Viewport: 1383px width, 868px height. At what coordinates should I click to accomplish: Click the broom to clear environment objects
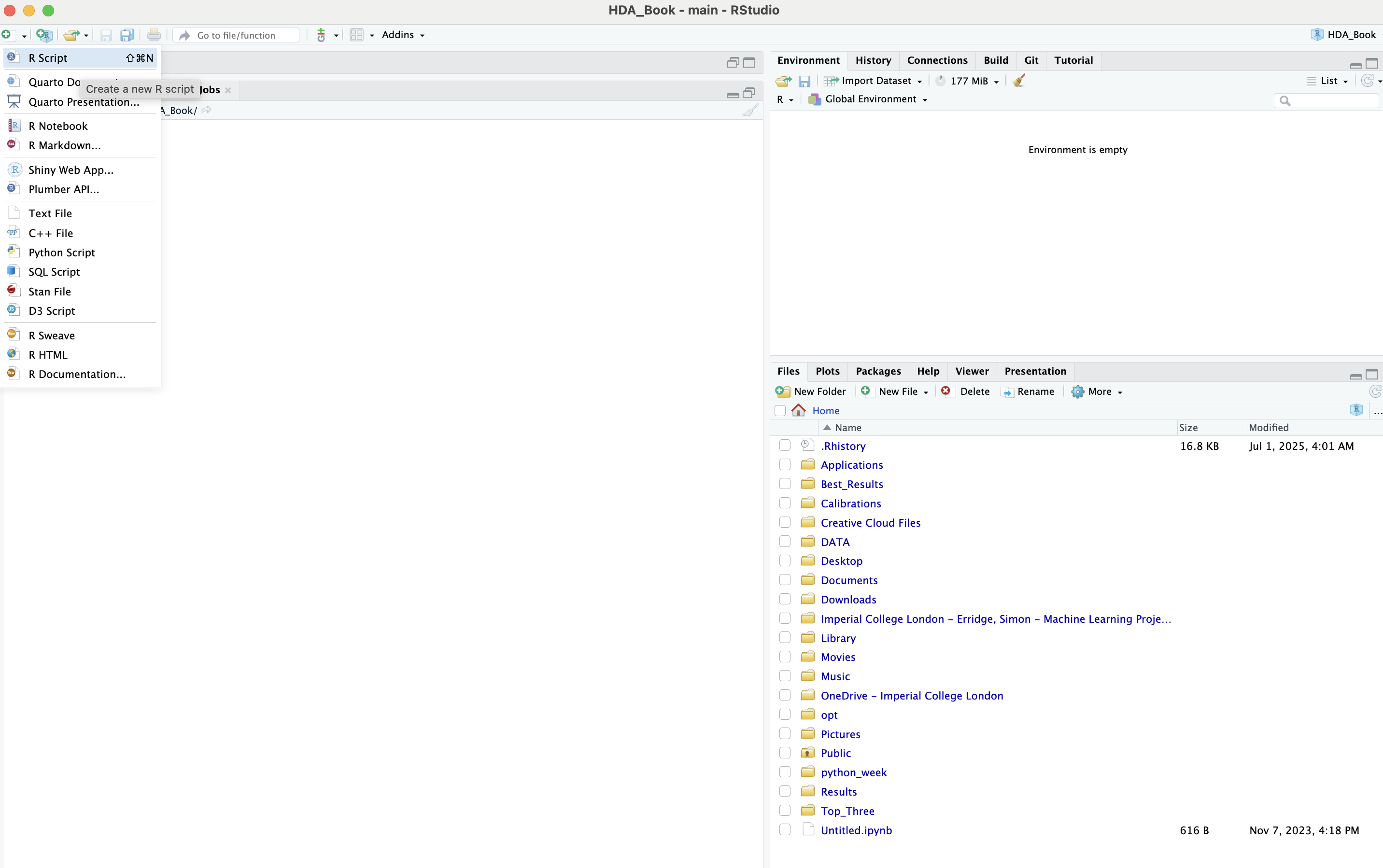click(1019, 80)
